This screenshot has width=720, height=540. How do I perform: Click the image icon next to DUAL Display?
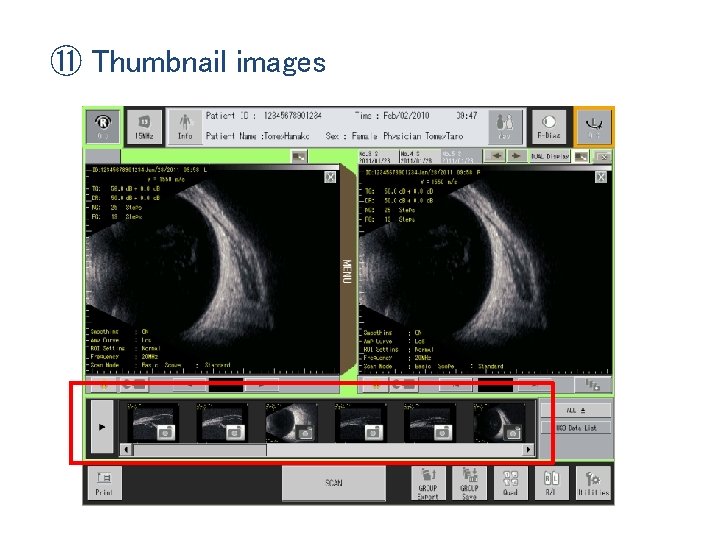click(x=581, y=157)
